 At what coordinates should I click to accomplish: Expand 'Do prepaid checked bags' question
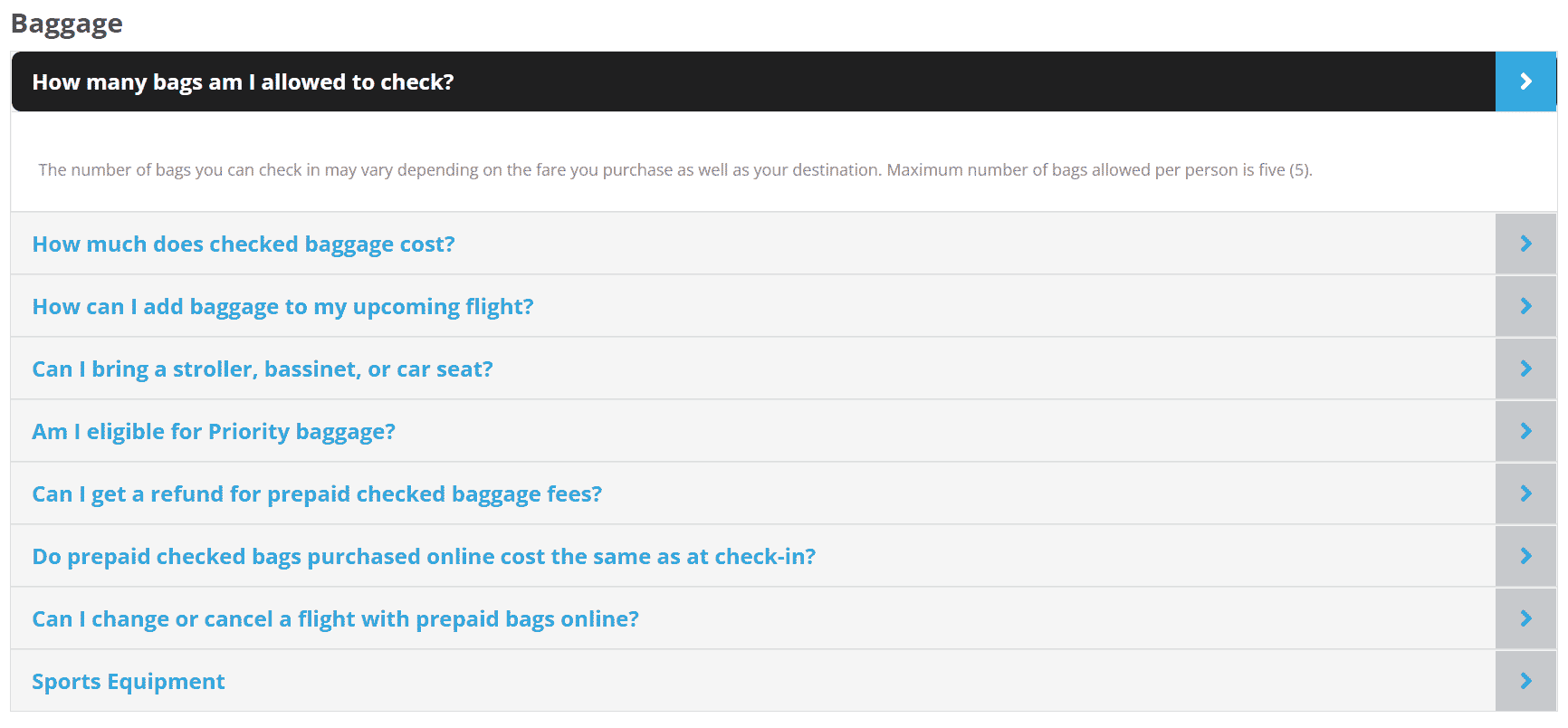(x=424, y=557)
